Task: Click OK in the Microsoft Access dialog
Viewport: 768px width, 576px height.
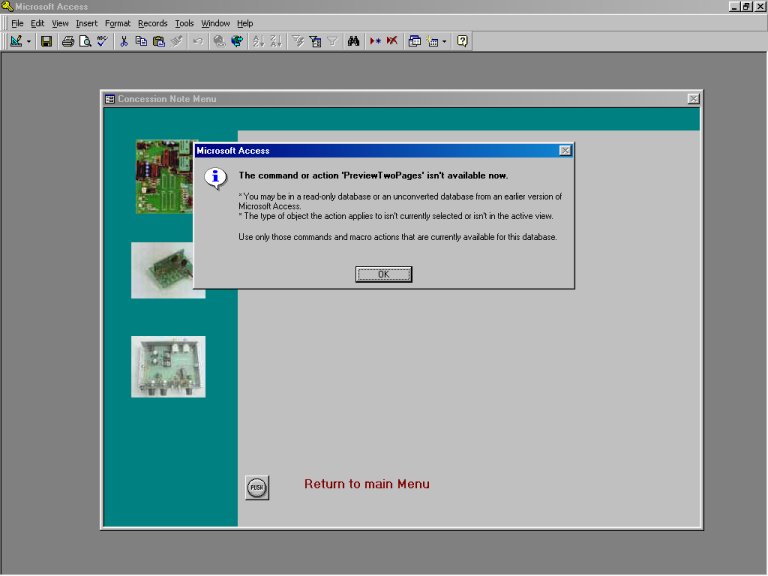Action: pos(384,274)
